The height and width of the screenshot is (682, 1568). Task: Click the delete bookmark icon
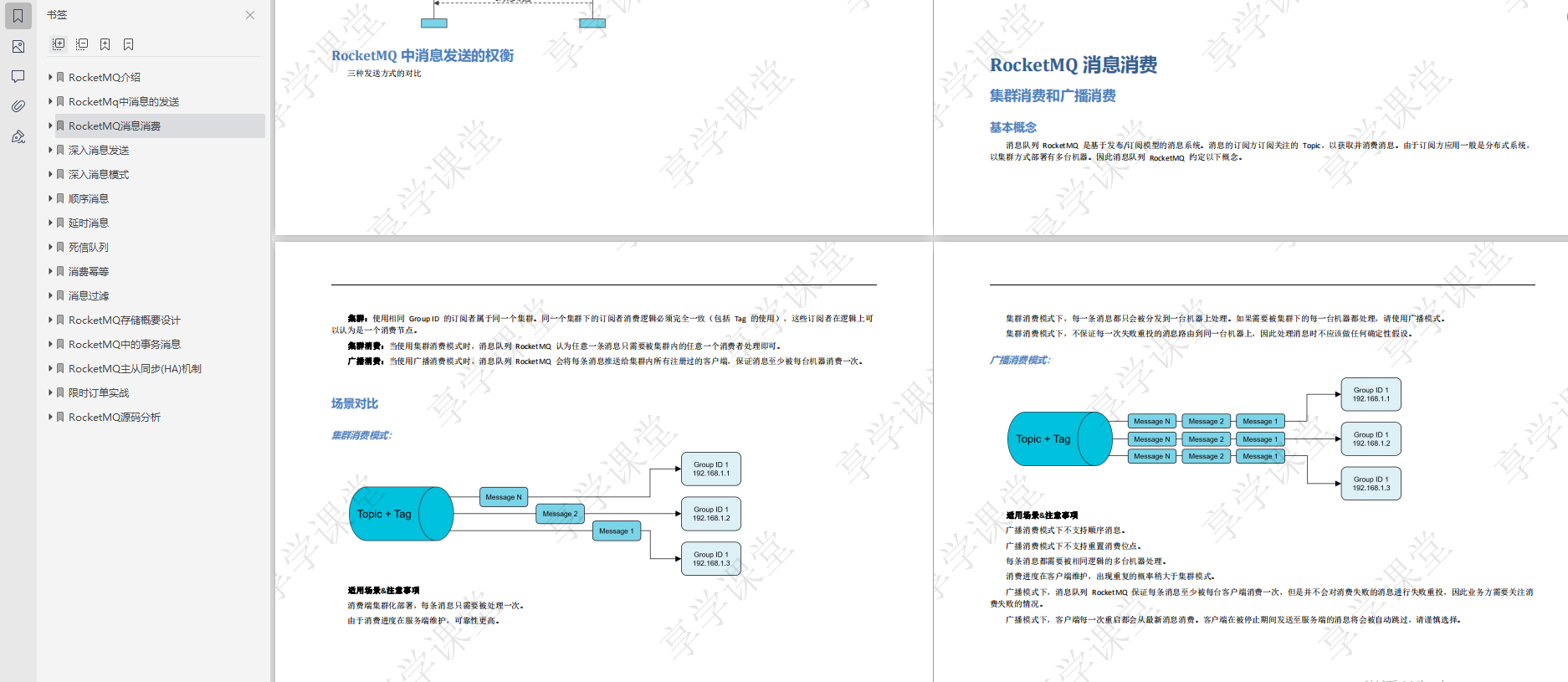129,44
